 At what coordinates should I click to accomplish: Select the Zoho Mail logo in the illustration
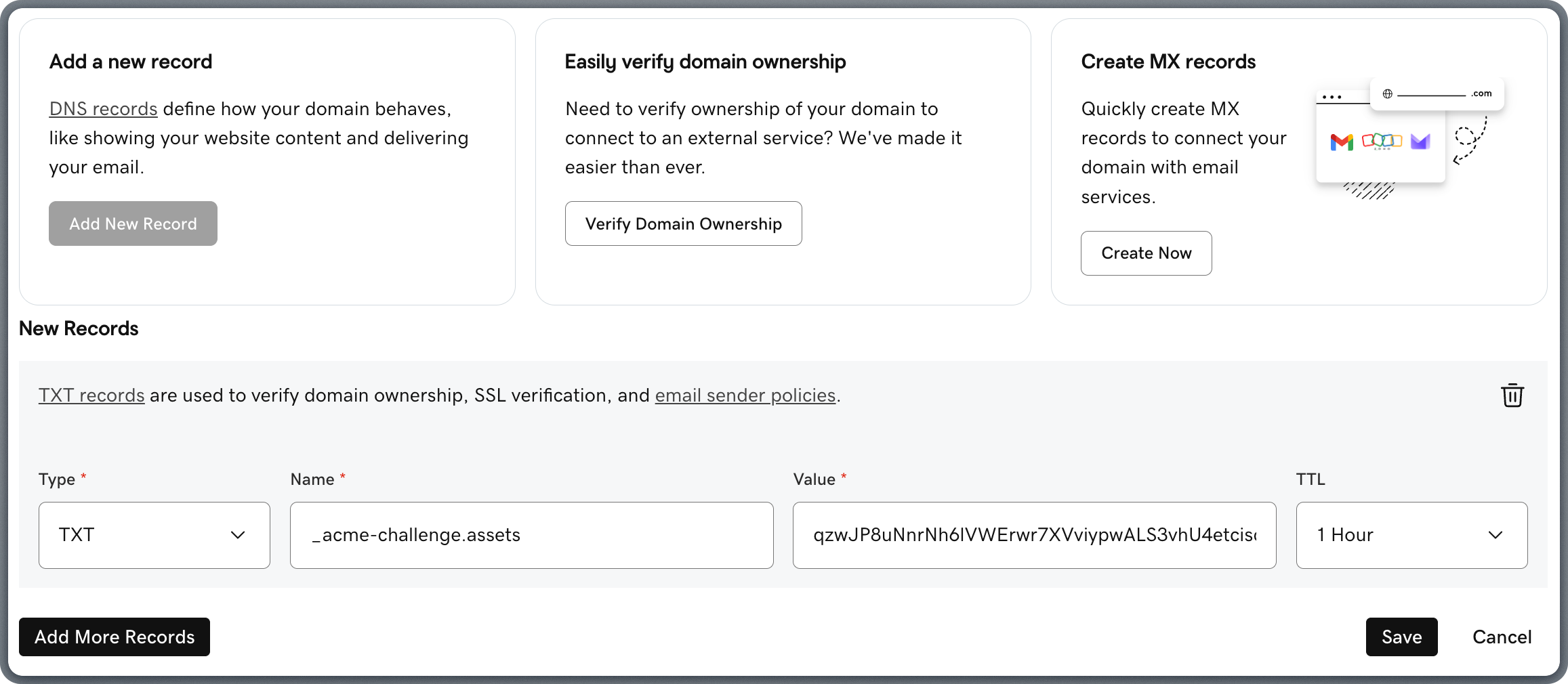pyautogui.click(x=1381, y=142)
